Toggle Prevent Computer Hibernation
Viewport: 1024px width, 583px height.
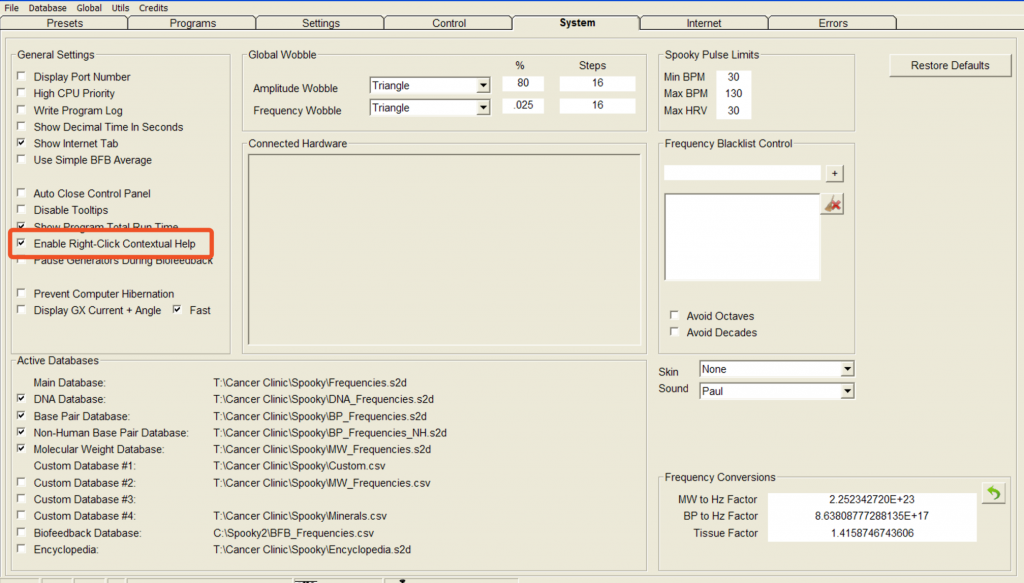pyautogui.click(x=22, y=294)
